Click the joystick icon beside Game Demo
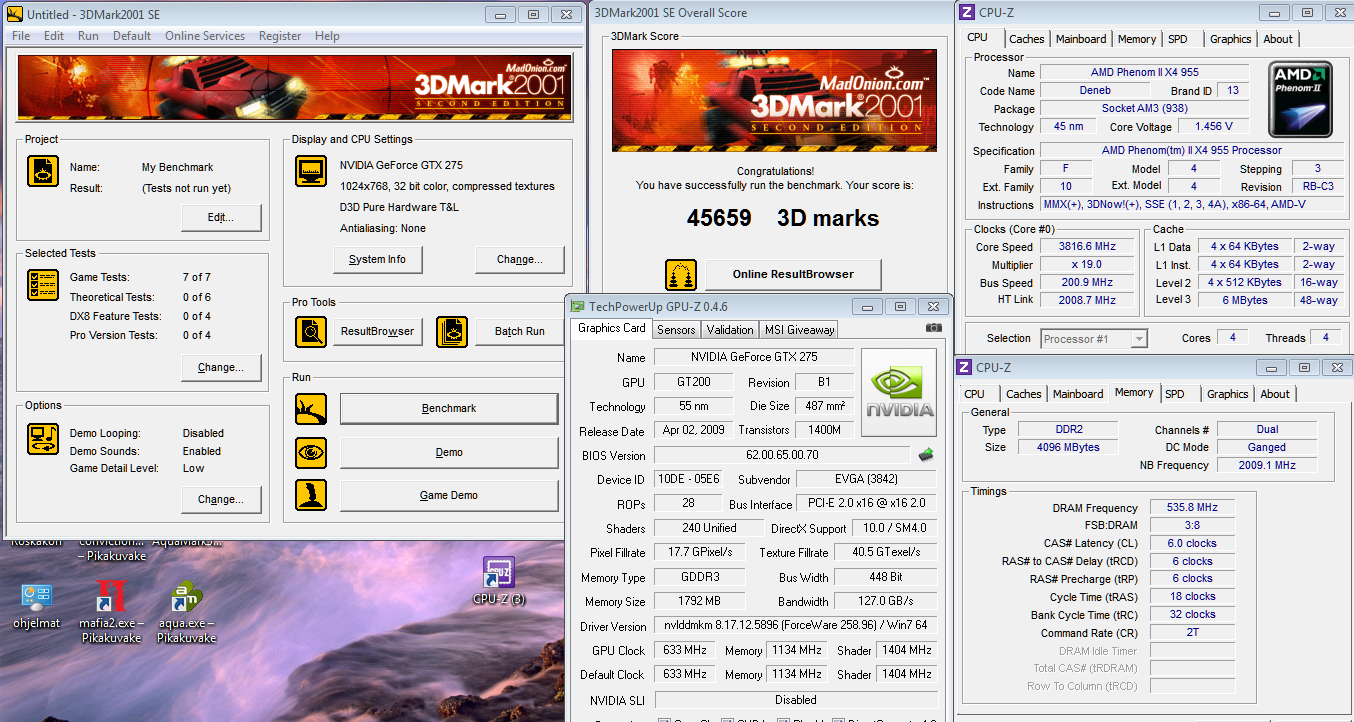Image resolution: width=1354 pixels, height=722 pixels. click(311, 495)
